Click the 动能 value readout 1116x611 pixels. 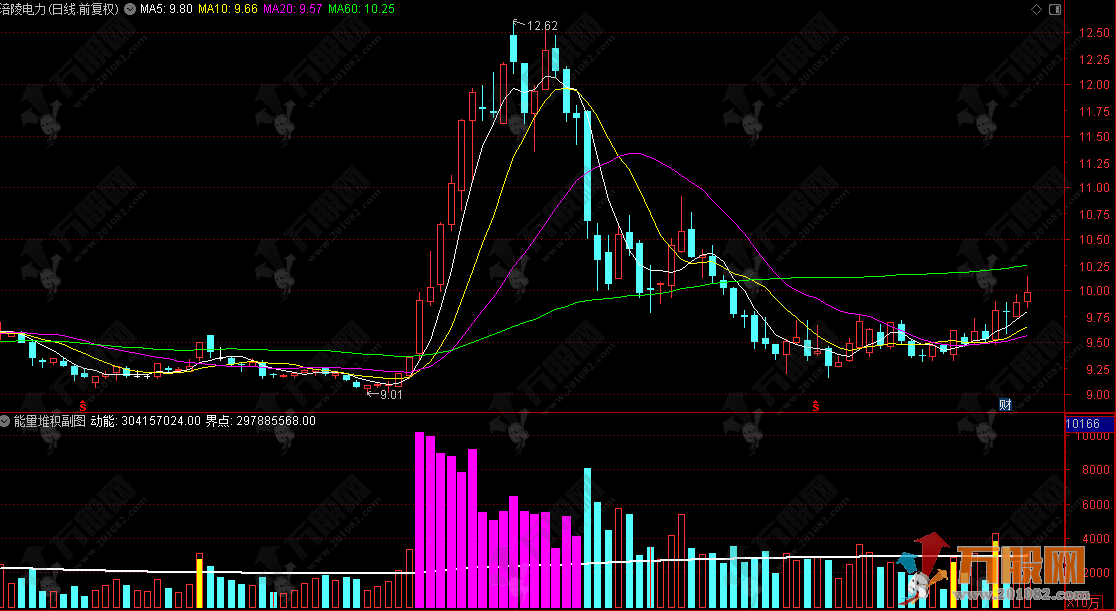coord(145,421)
